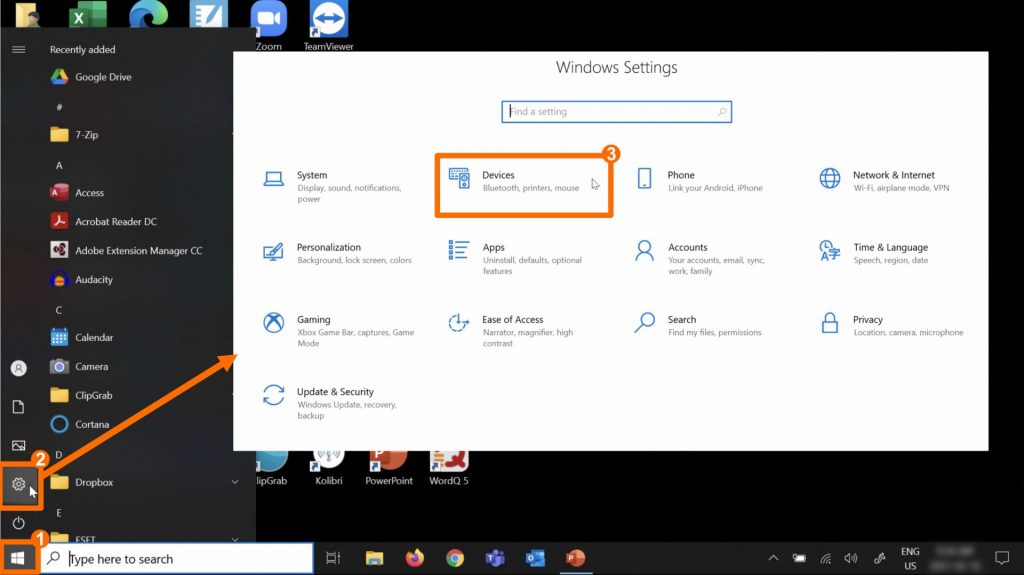The height and width of the screenshot is (575, 1024).
Task: Open the TeamViewer desktop shortcut
Action: (x=328, y=26)
